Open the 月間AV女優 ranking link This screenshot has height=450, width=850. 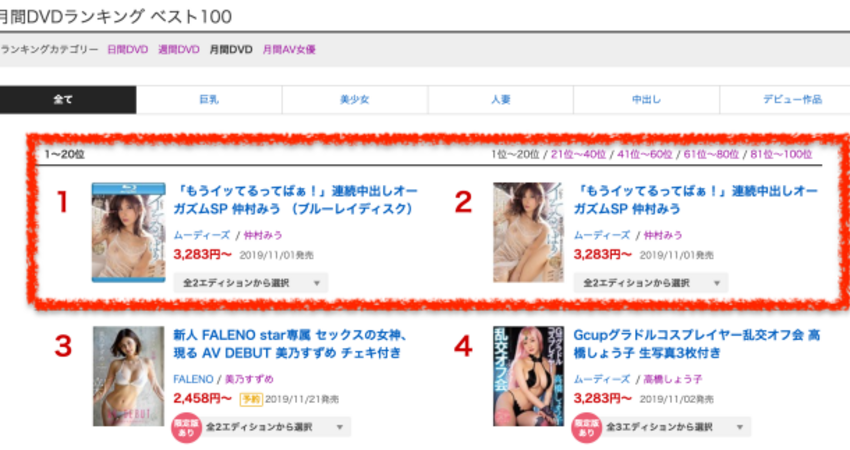[289, 49]
